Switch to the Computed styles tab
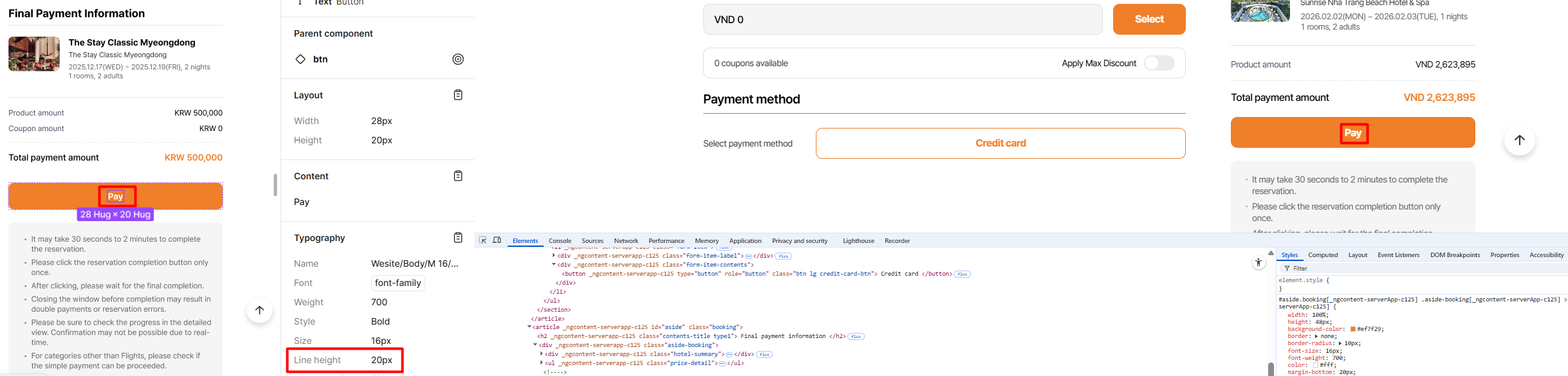Image resolution: width=1568 pixels, height=376 pixels. click(1323, 255)
